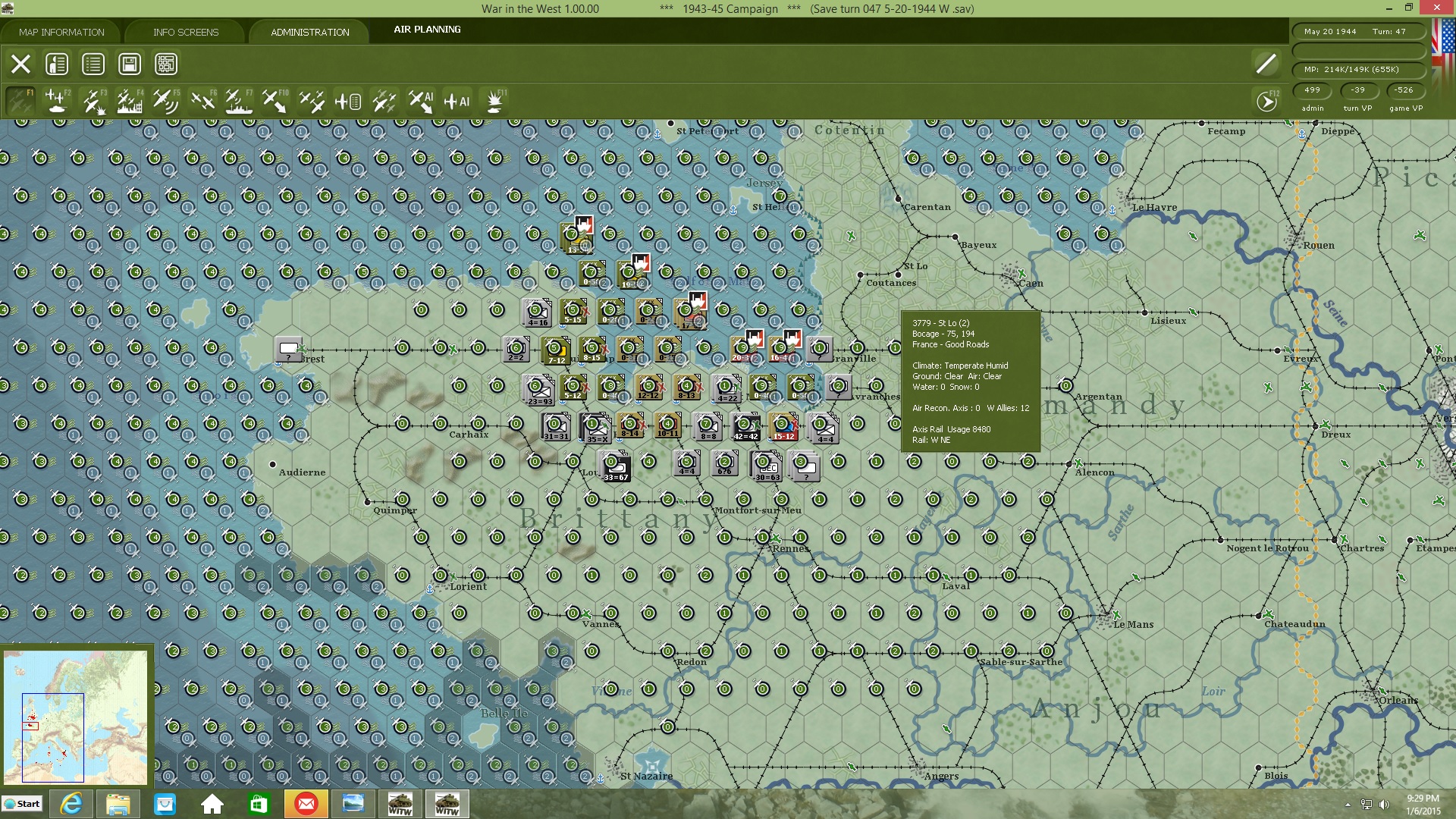Select the F1 air directives tool
The height and width of the screenshot is (819, 1456).
(20, 101)
